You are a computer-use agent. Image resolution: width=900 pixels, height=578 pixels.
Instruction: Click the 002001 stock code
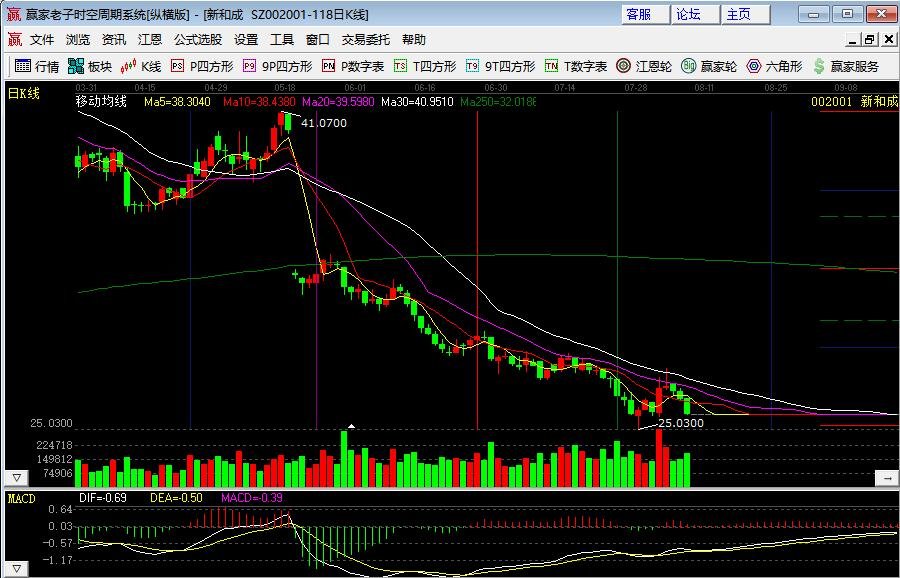[x=832, y=102]
